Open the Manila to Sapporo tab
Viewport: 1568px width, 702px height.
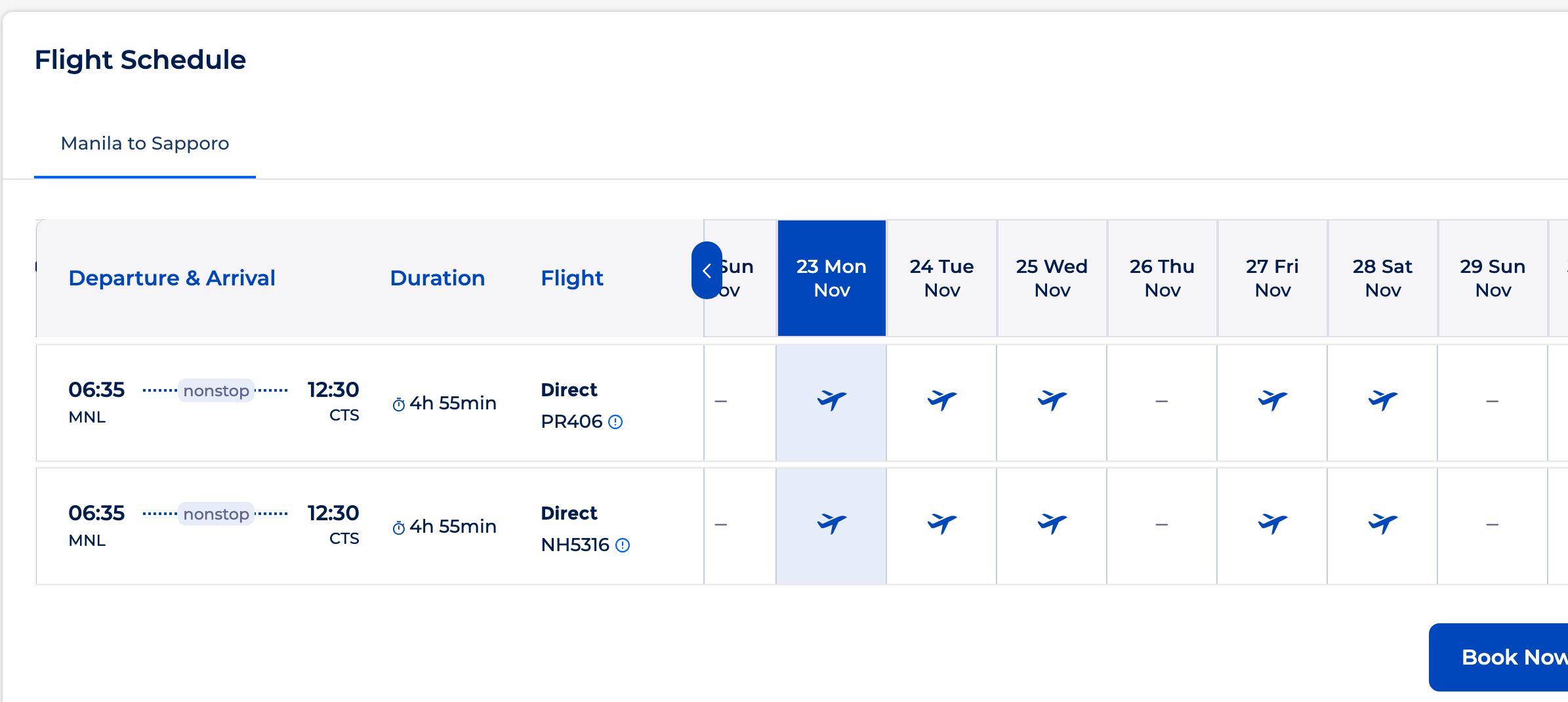click(145, 144)
